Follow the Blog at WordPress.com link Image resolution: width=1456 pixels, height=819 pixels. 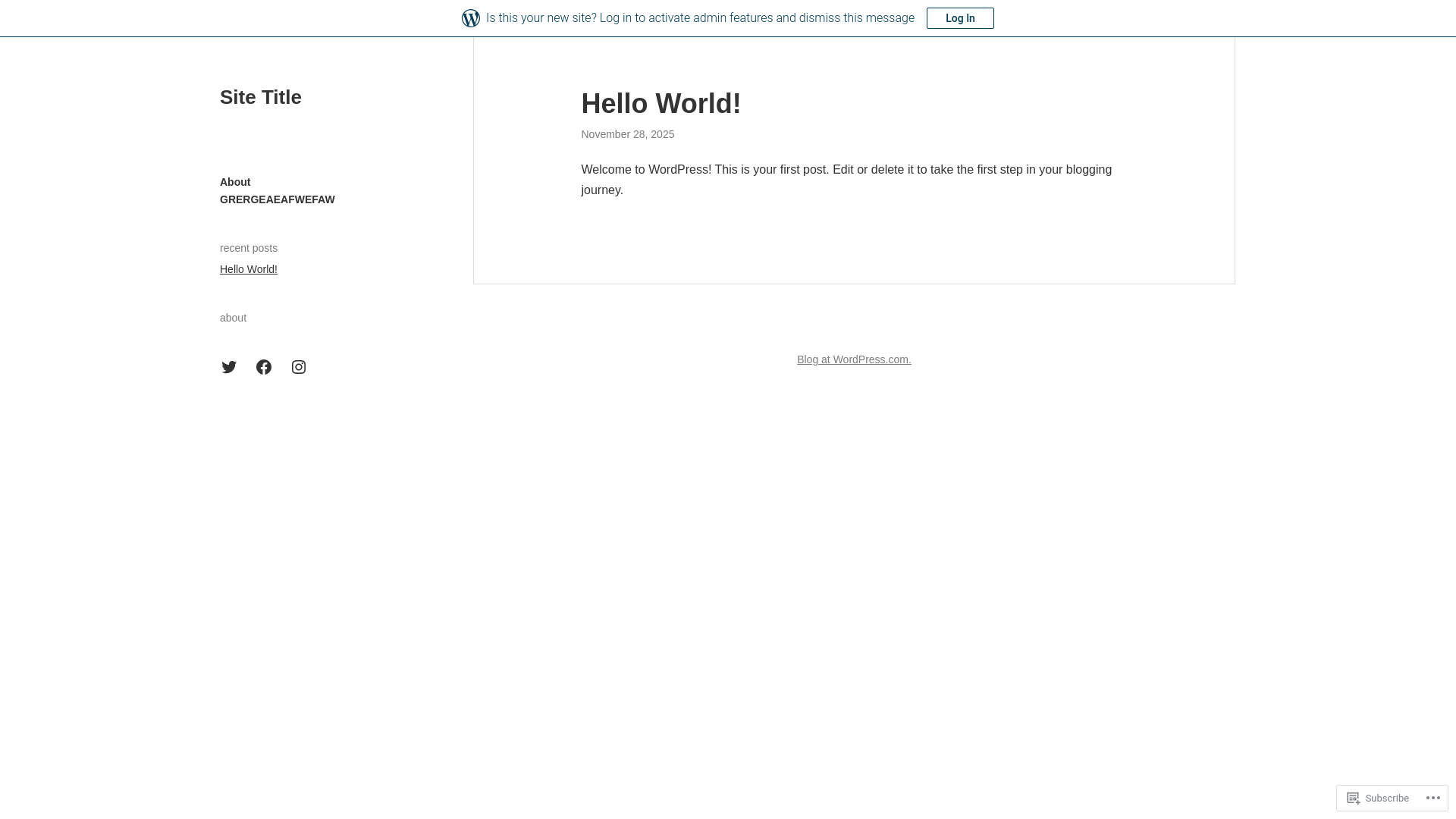click(x=854, y=359)
